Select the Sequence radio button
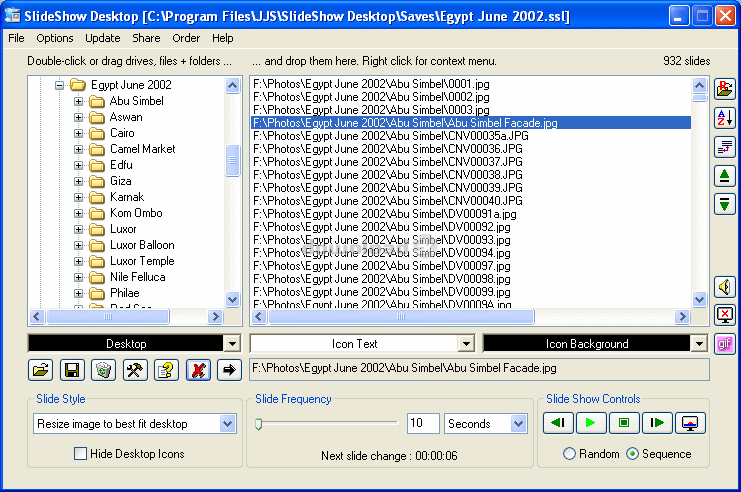Screen dimensions: 741x492 (632, 454)
